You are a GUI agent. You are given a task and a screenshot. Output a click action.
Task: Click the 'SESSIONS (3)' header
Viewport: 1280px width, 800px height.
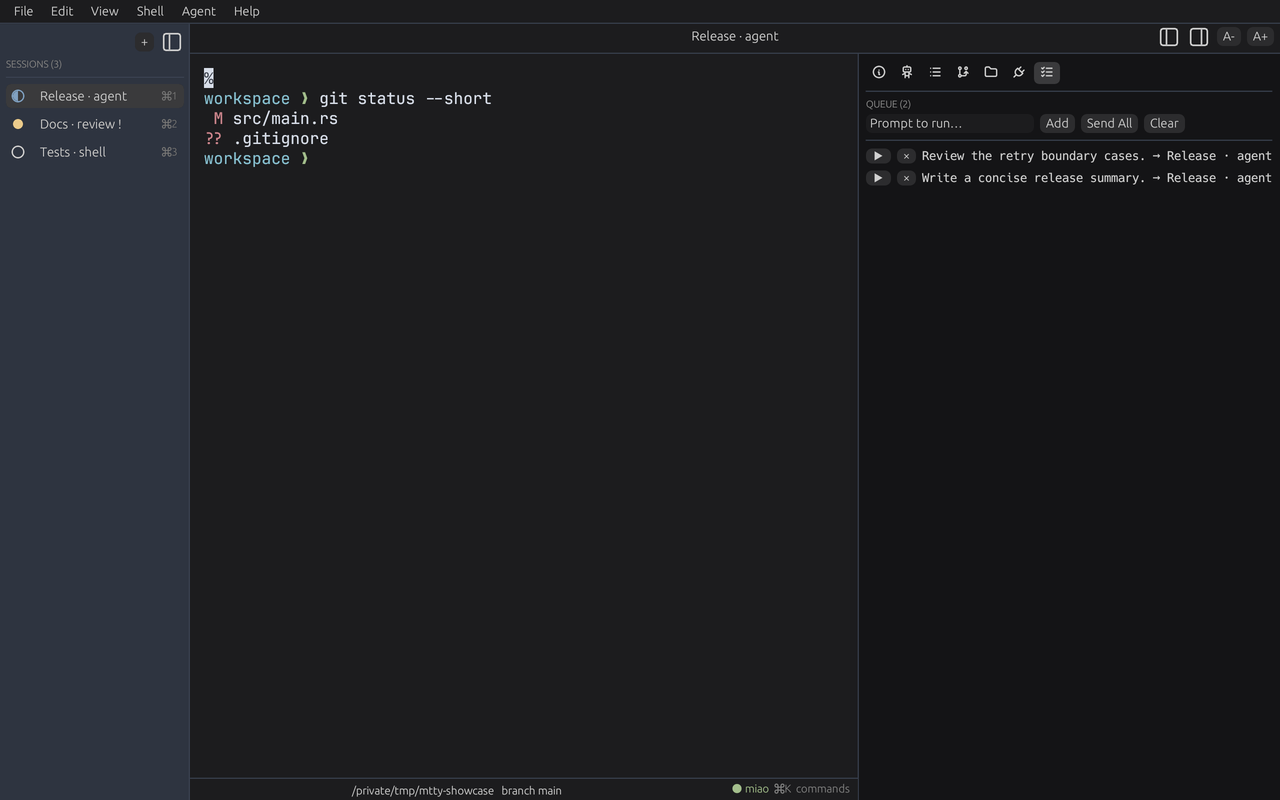click(x=34, y=64)
